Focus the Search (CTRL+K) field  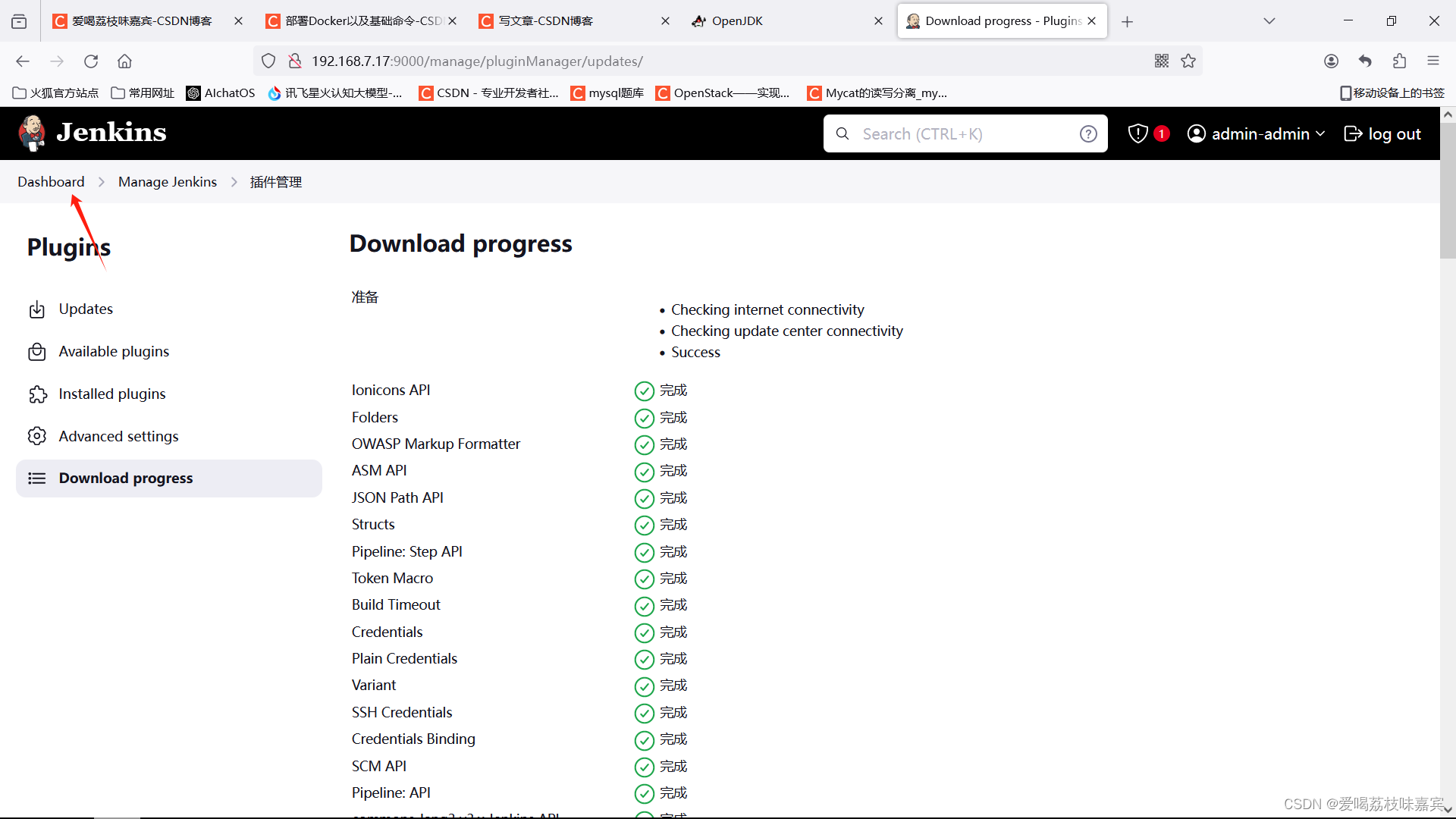(965, 133)
